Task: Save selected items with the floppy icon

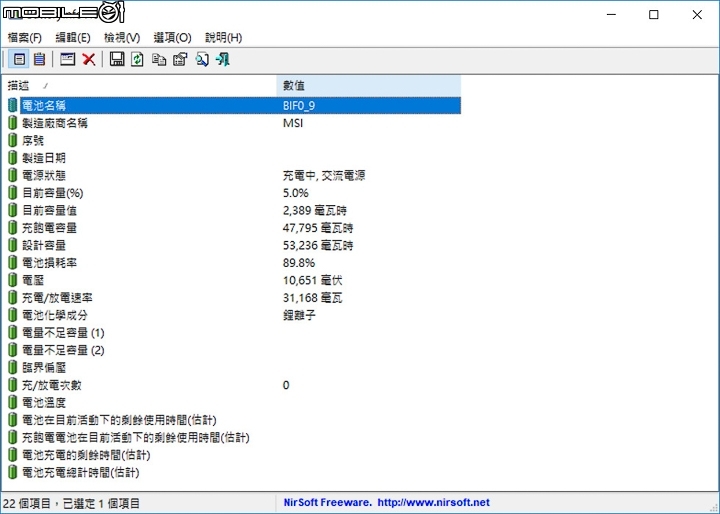Action: [x=117, y=59]
